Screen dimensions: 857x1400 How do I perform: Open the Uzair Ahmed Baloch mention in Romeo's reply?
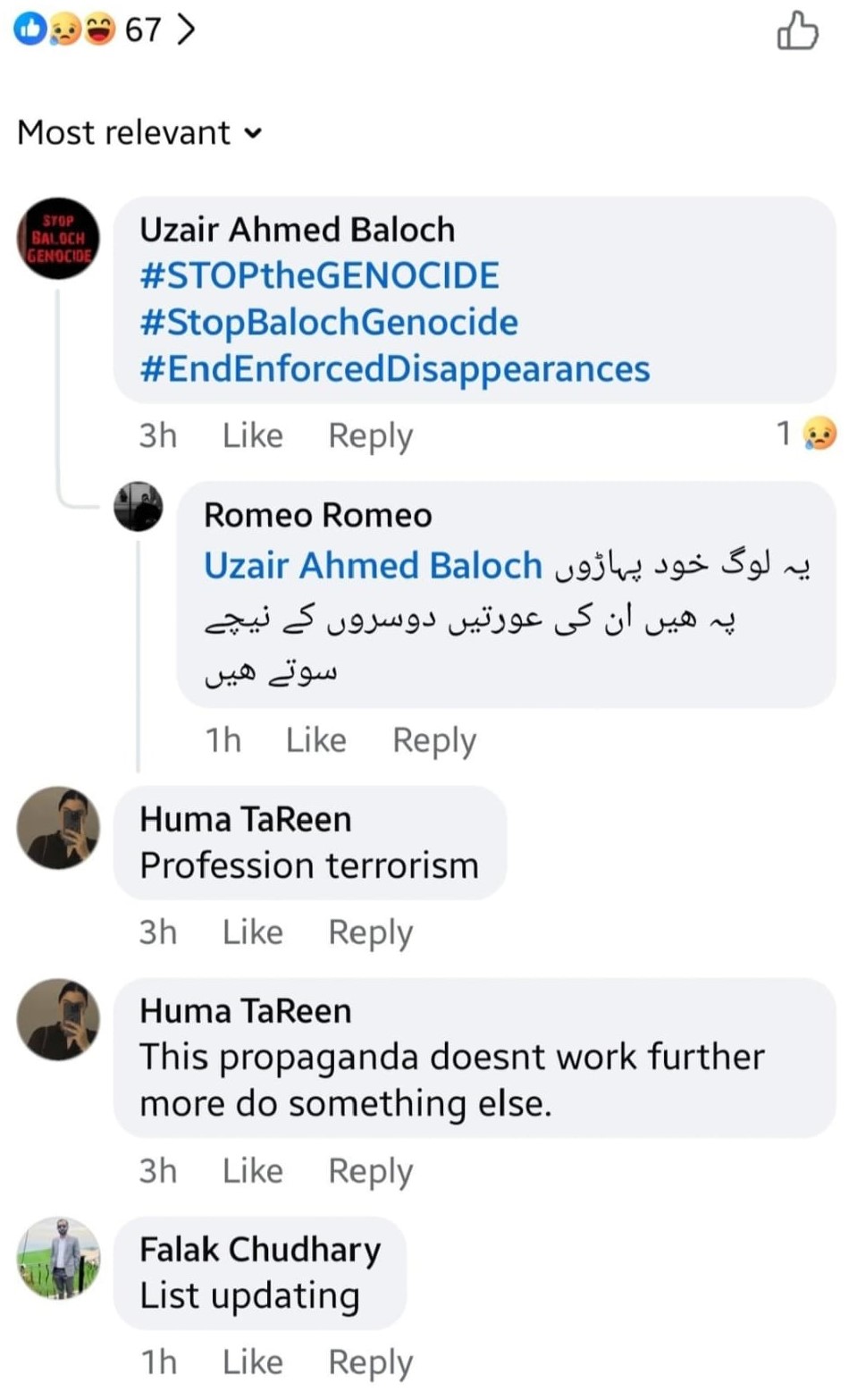(373, 566)
